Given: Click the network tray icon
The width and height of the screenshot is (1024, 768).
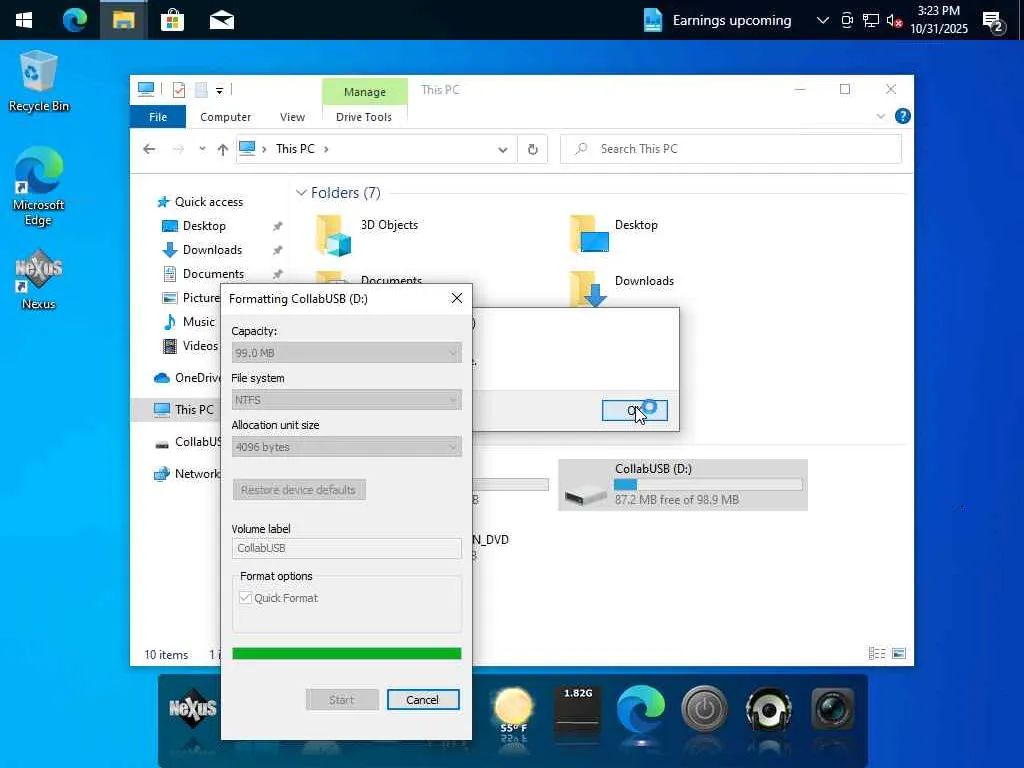Looking at the screenshot, I should click(x=871, y=20).
